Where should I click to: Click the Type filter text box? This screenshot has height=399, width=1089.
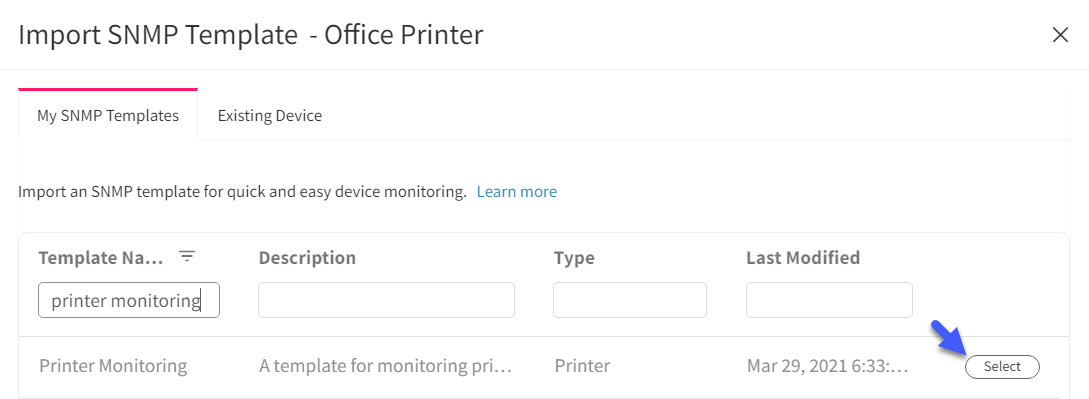(x=629, y=300)
